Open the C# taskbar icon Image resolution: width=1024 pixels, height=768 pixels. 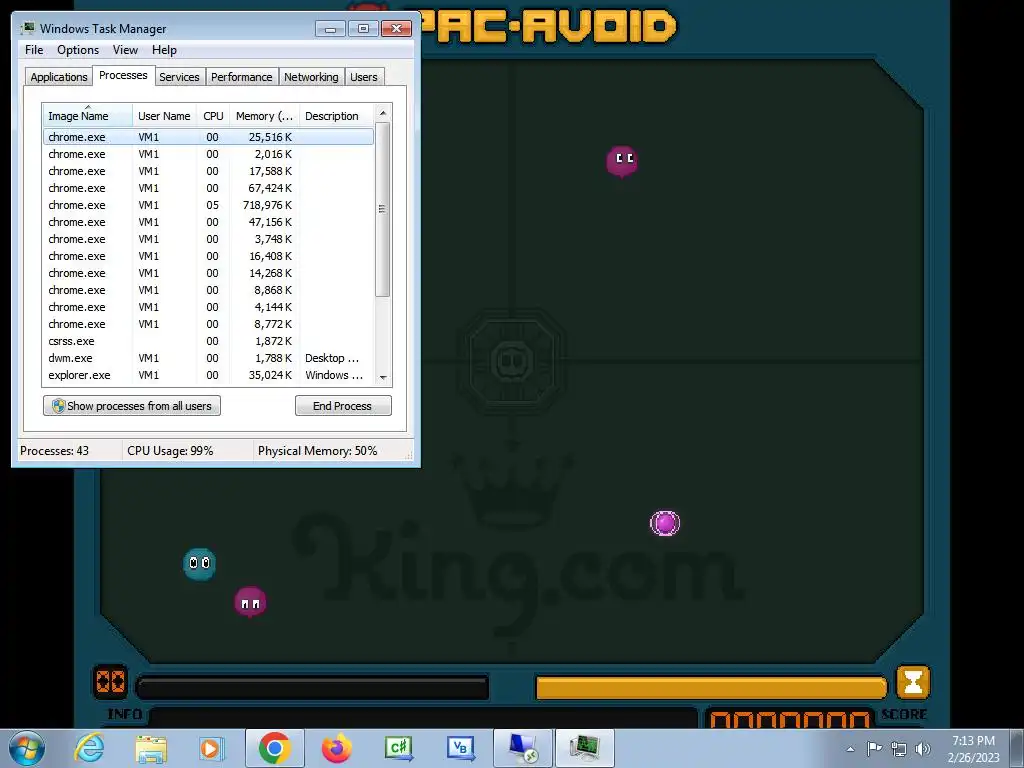pyautogui.click(x=399, y=748)
